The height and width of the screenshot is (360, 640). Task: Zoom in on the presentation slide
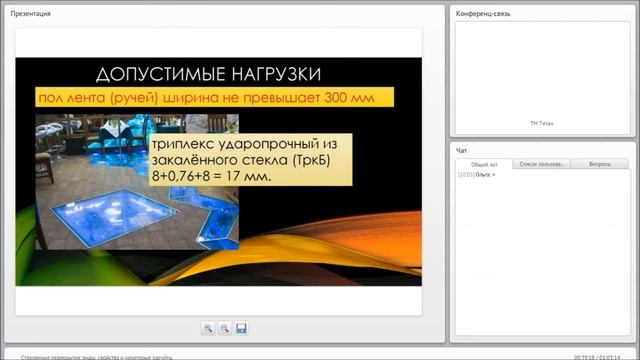click(x=208, y=328)
